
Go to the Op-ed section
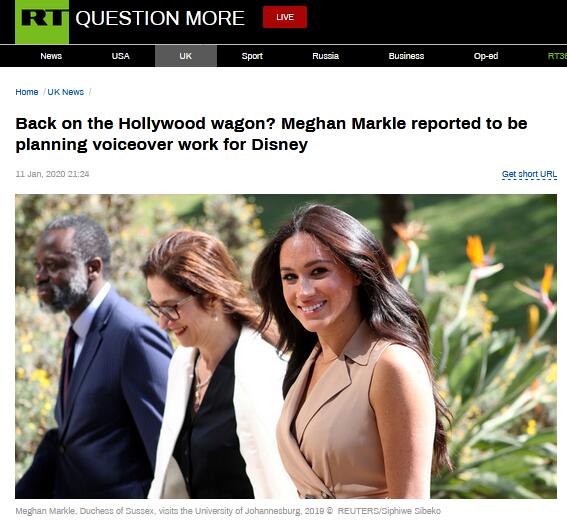486,56
